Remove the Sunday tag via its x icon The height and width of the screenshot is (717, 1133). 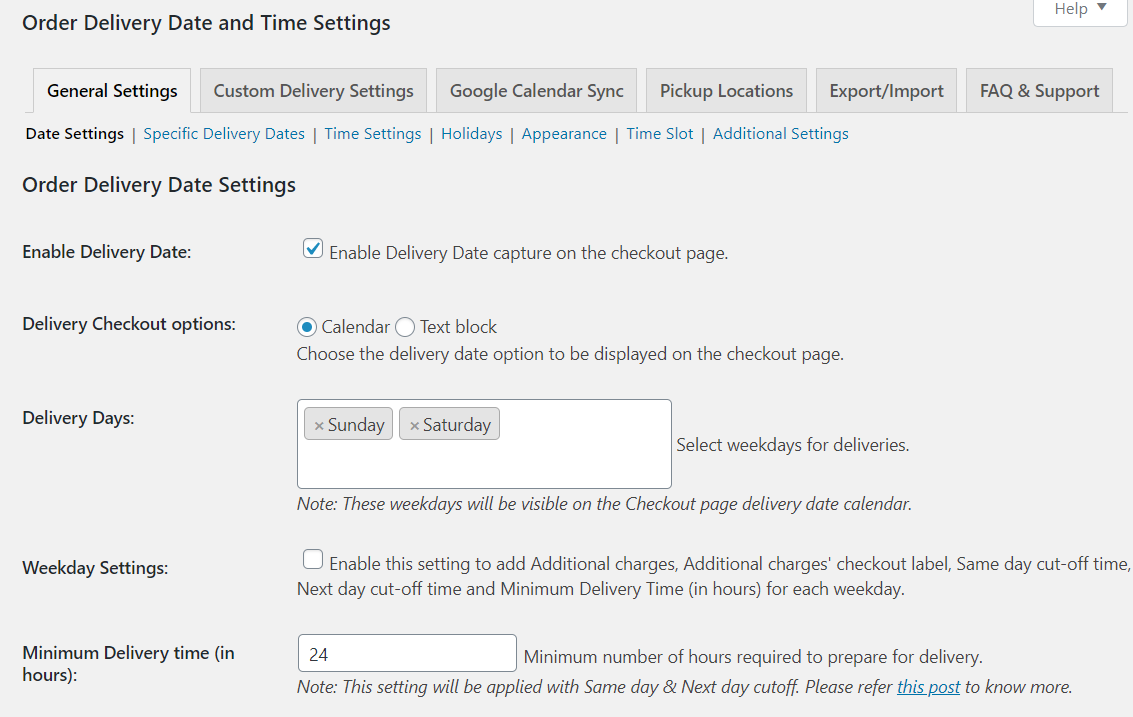click(319, 426)
